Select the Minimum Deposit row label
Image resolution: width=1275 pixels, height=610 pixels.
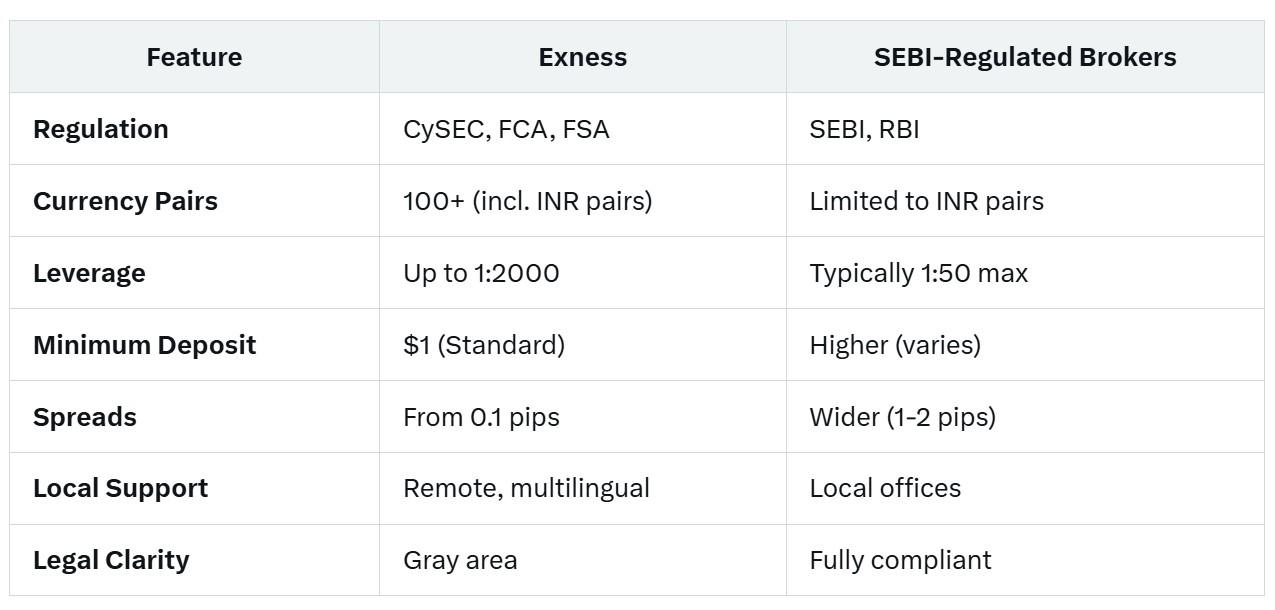point(145,345)
